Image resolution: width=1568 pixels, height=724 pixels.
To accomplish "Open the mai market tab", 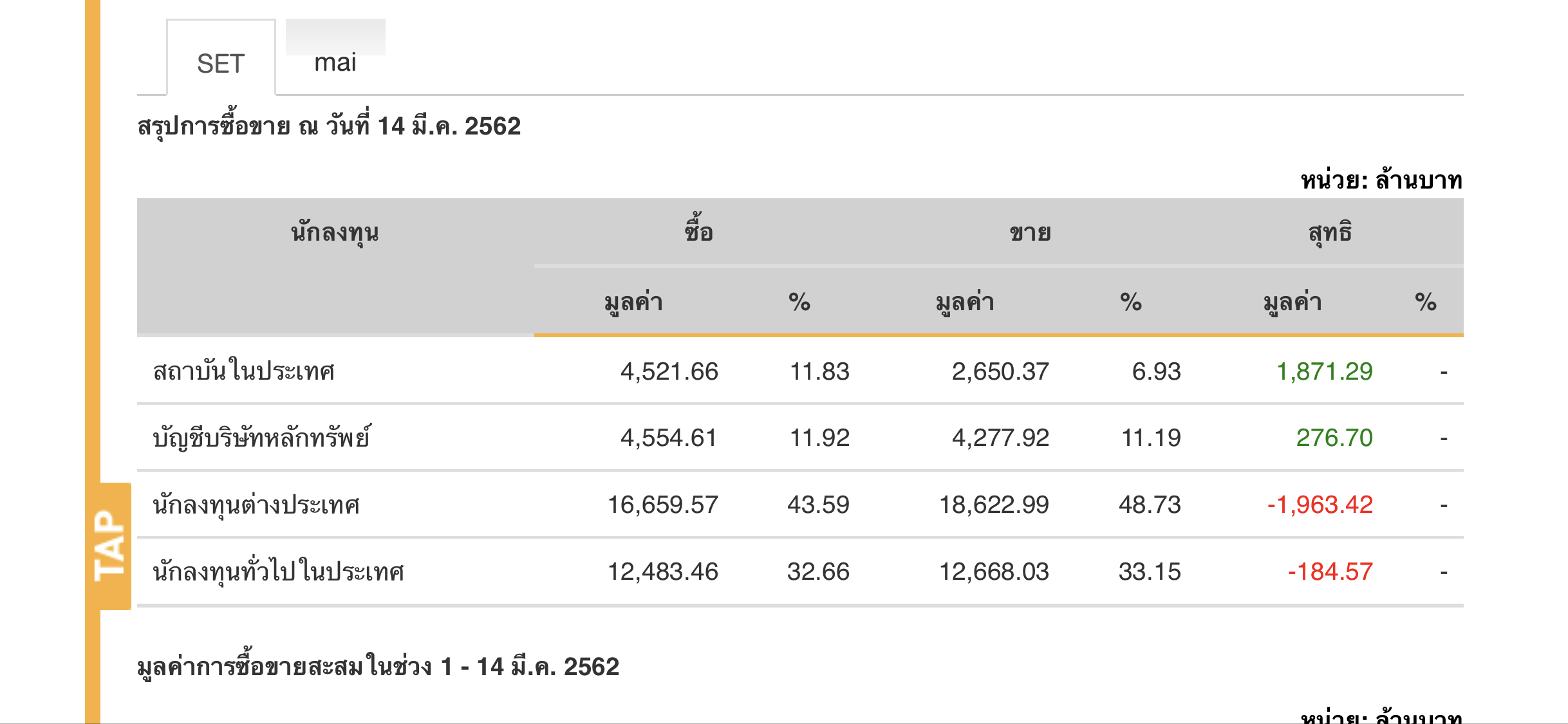I will 335,62.
